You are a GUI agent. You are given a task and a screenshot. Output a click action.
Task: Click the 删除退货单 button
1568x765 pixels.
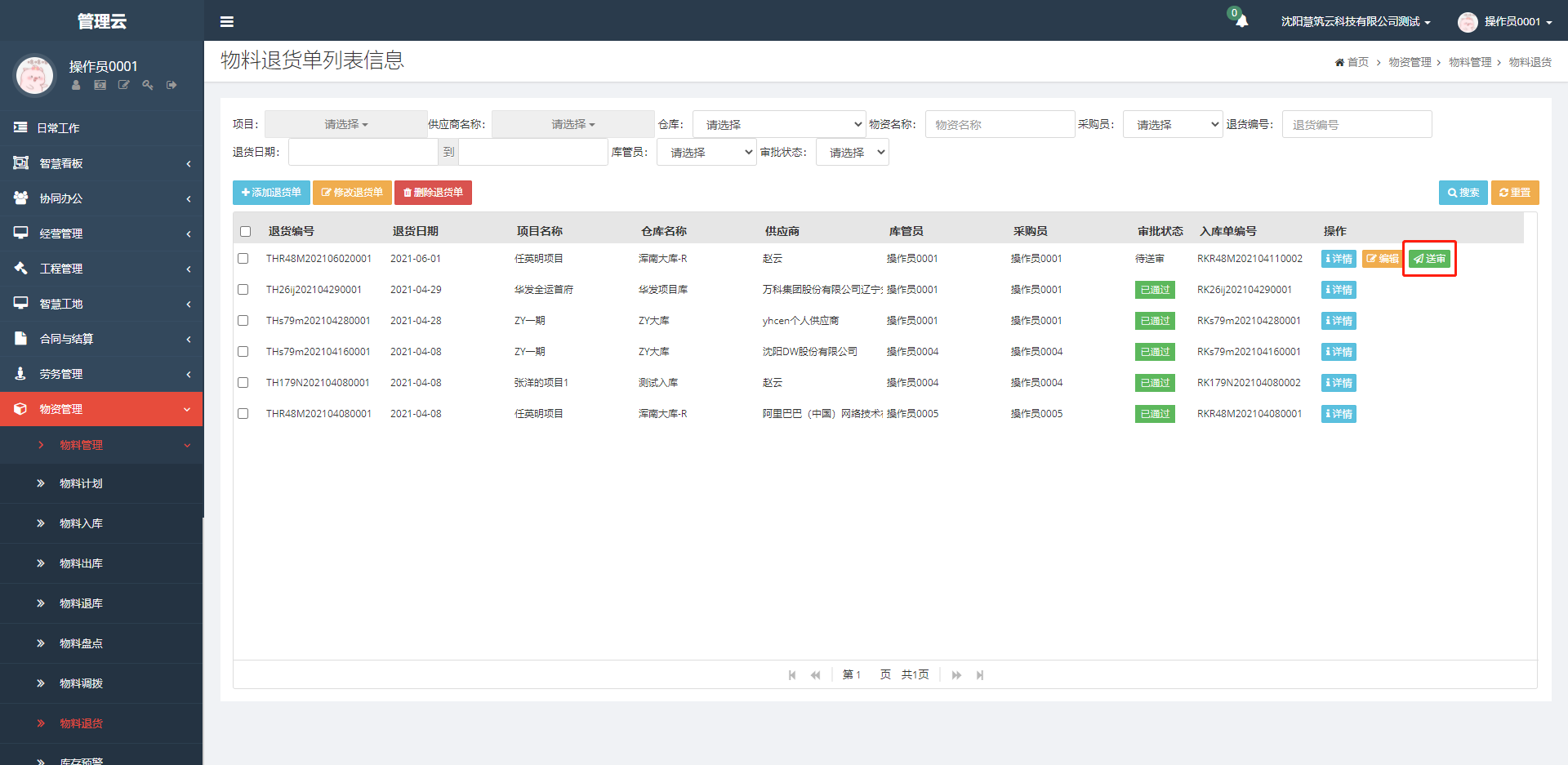433,193
